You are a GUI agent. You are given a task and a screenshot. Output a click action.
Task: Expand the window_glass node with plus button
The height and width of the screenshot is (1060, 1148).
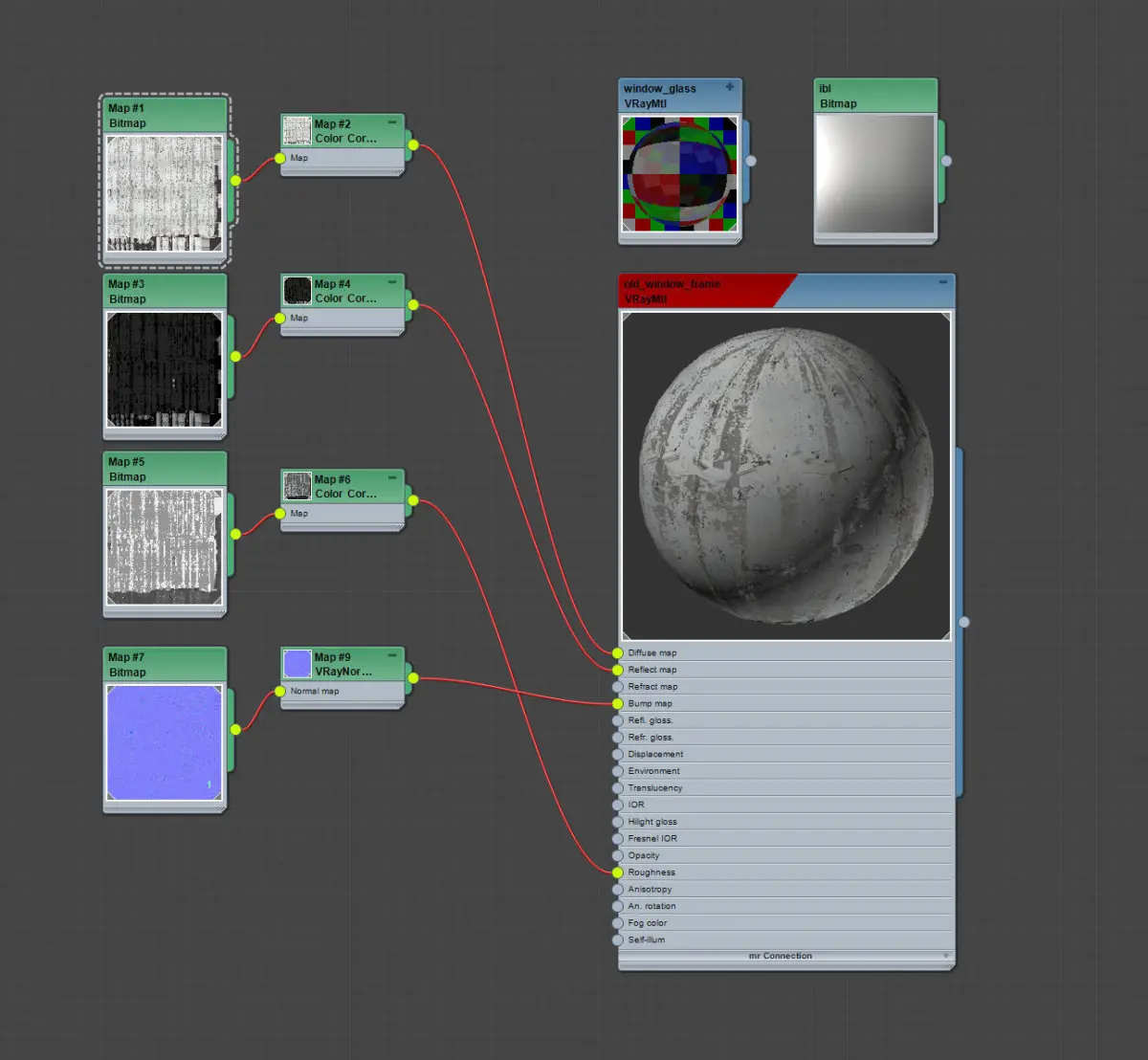730,87
